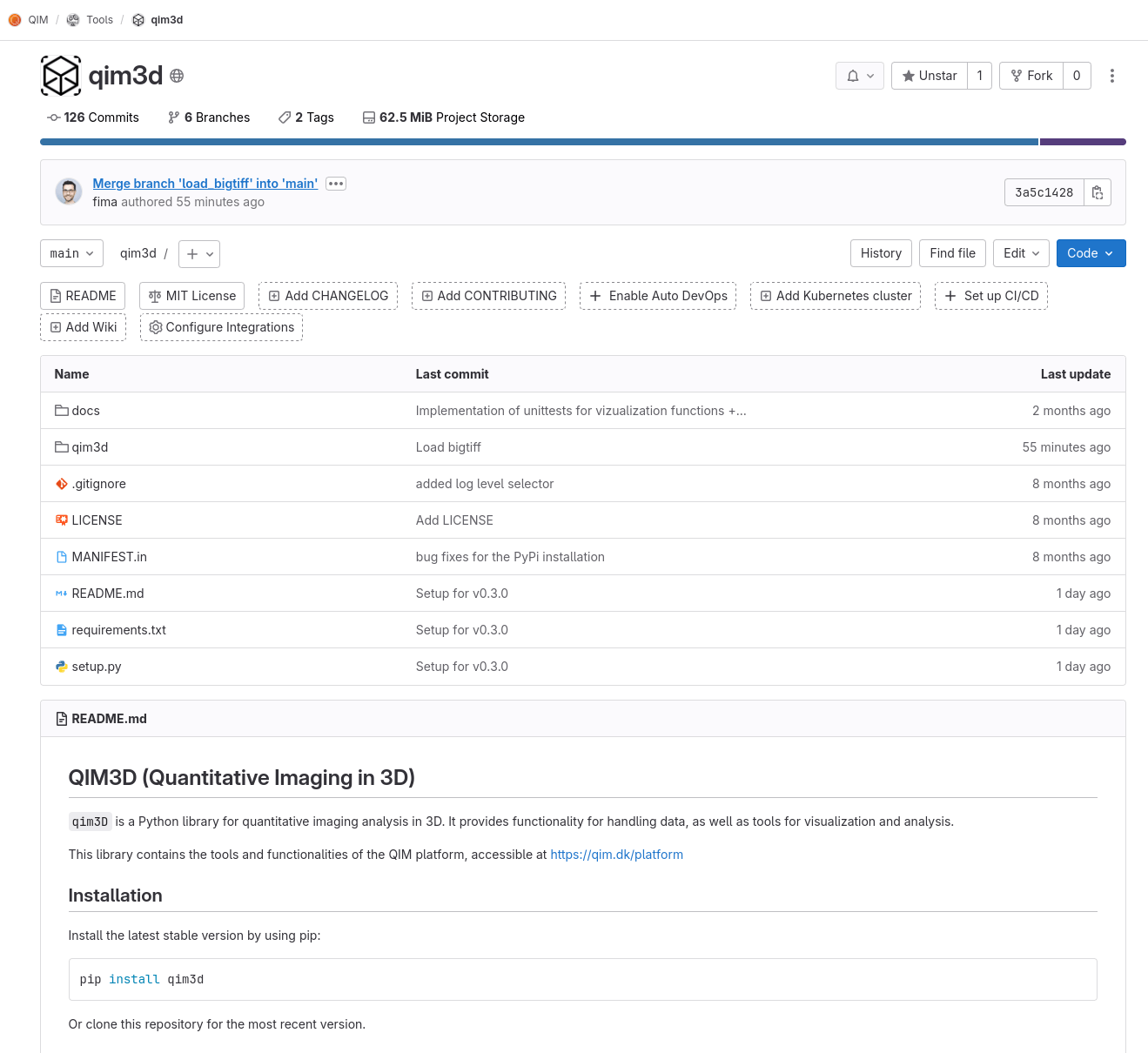Fork the qim3d project
1148x1053 pixels.
[1031, 76]
